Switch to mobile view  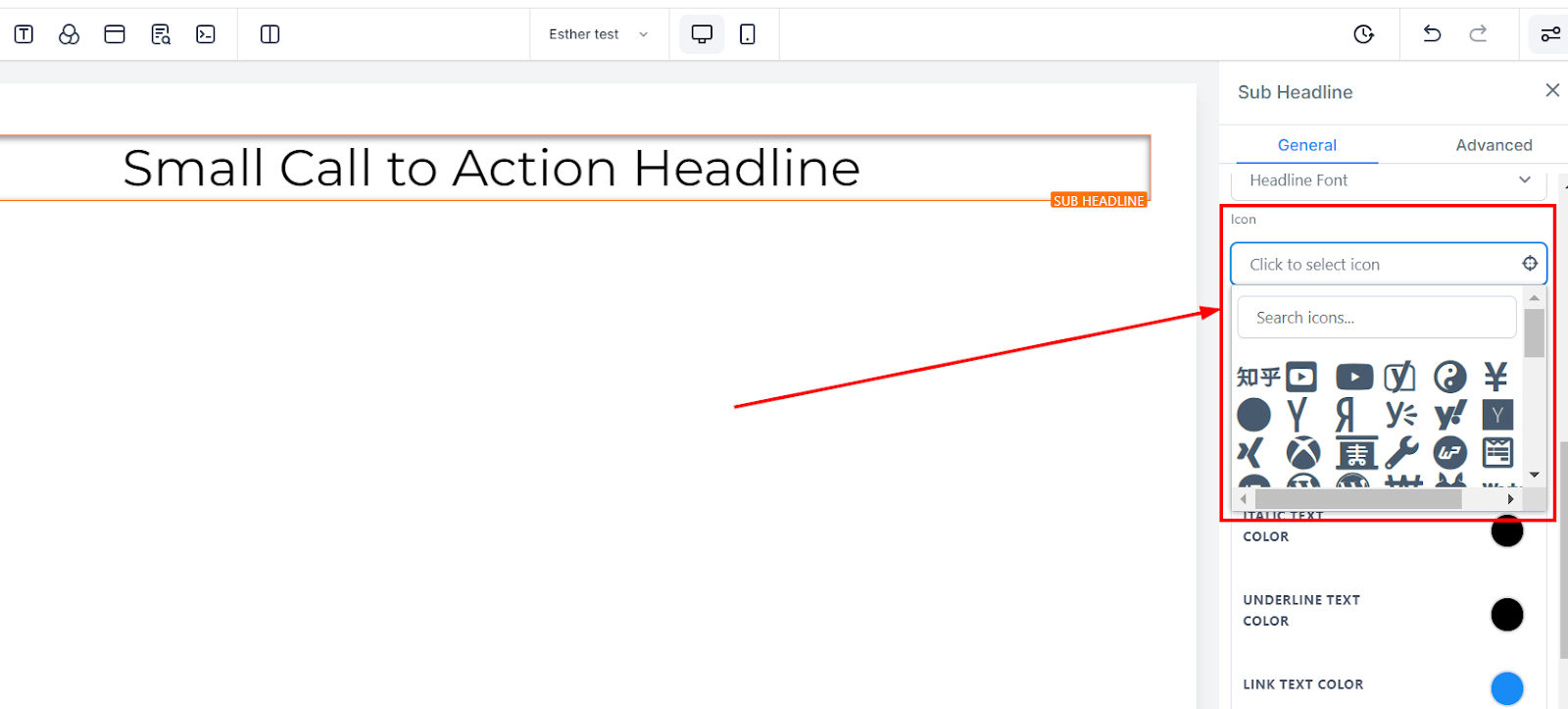[748, 34]
